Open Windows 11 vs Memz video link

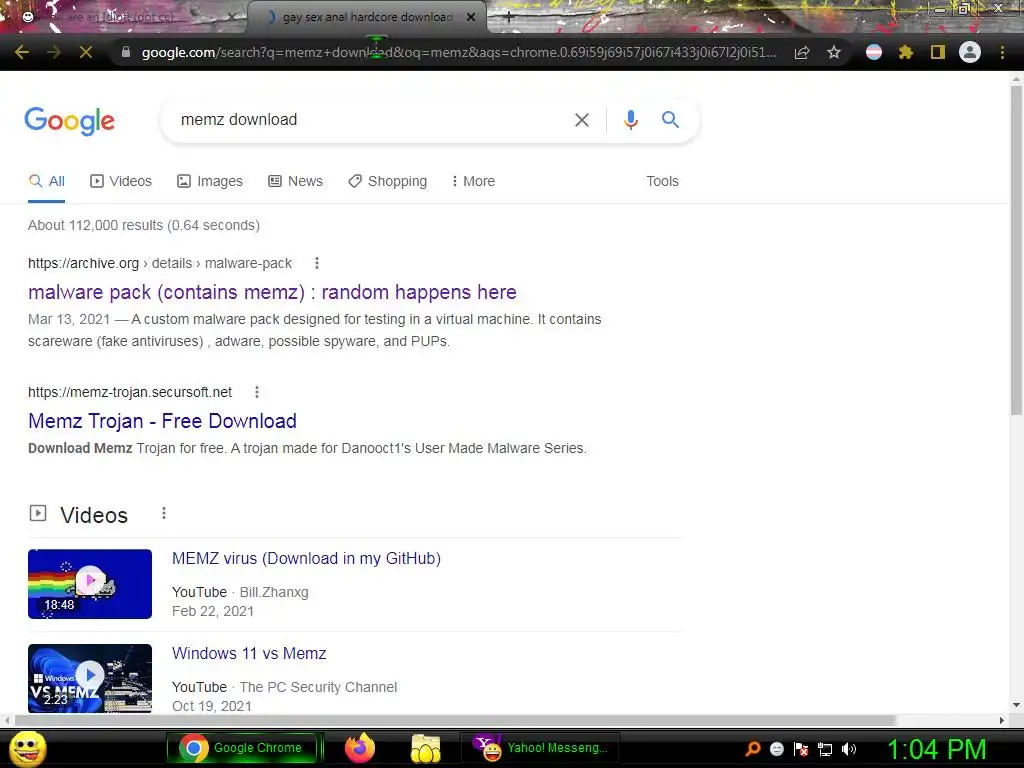(249, 654)
